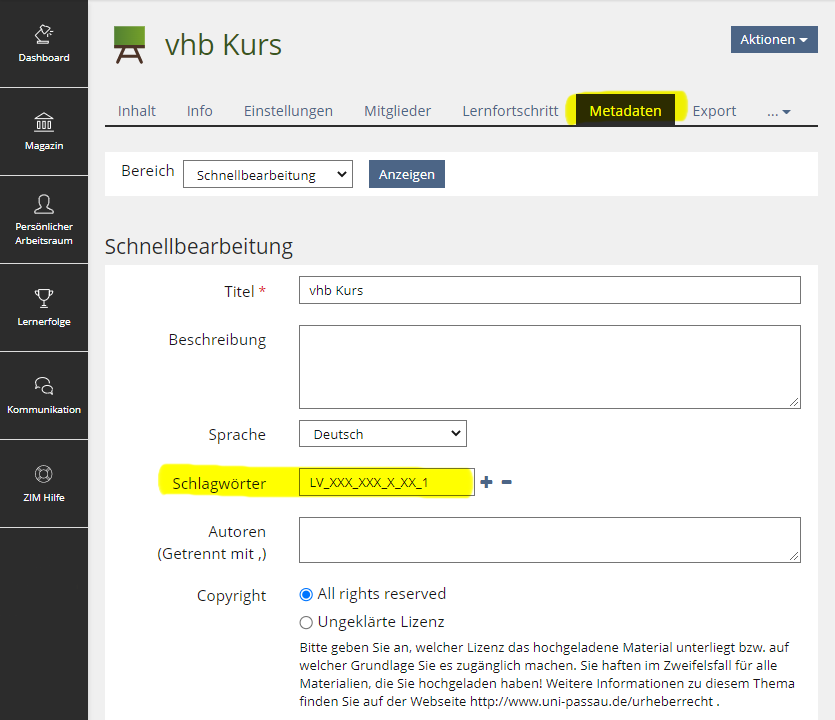The height and width of the screenshot is (720, 835).
Task: Add another Schlagwörter field with plus icon
Action: coord(487,482)
